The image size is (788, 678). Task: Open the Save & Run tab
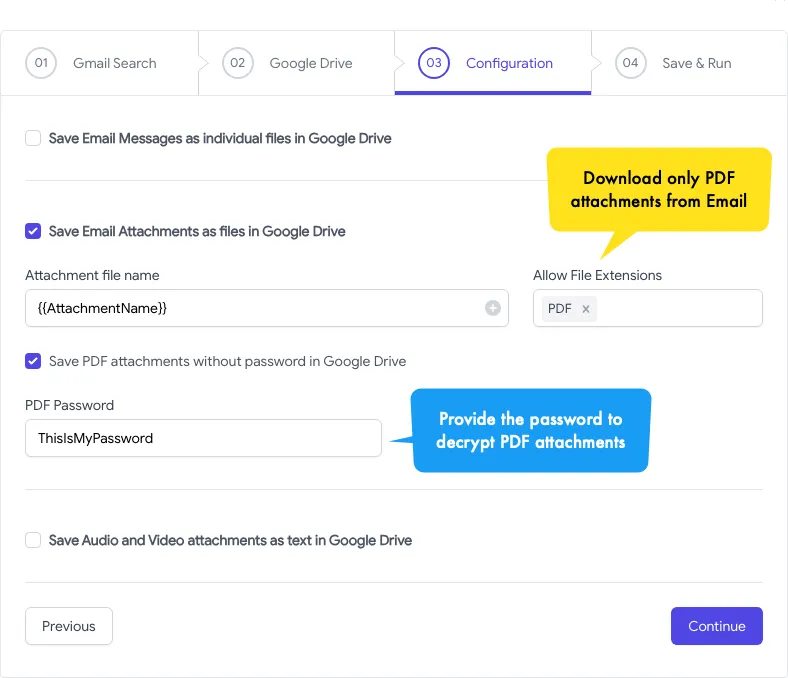pos(696,63)
